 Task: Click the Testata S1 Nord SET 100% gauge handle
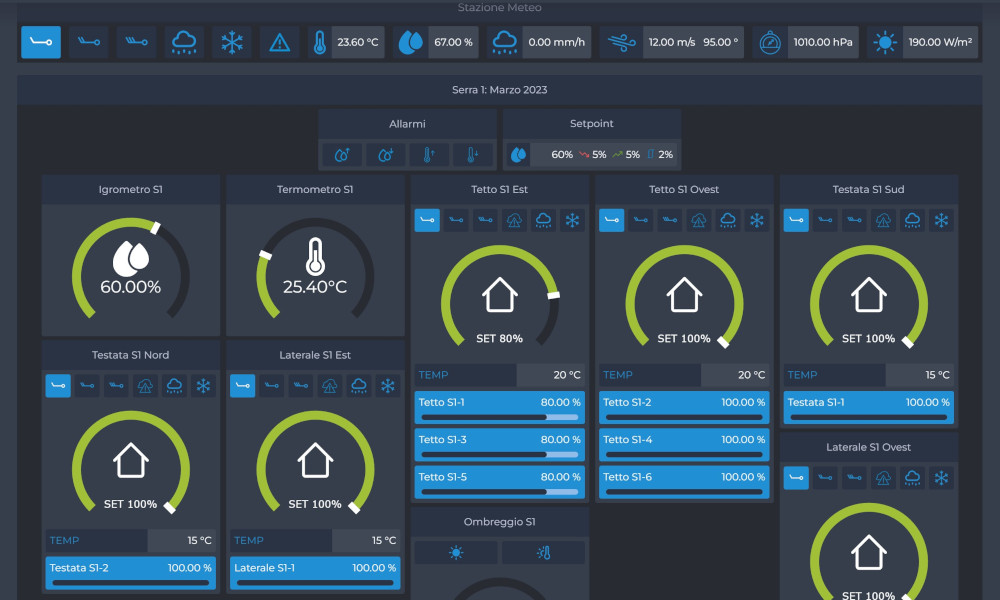(x=170, y=508)
